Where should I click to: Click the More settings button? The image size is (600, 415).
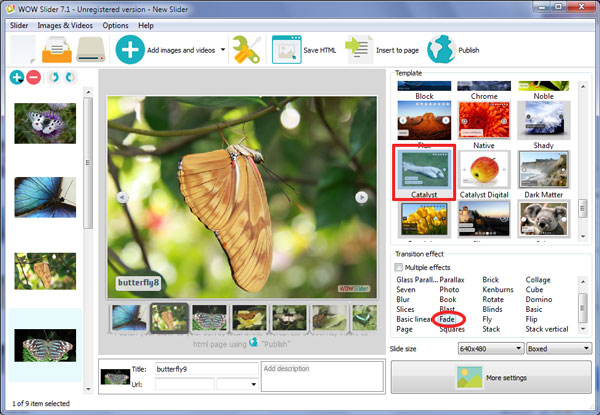(x=491, y=378)
